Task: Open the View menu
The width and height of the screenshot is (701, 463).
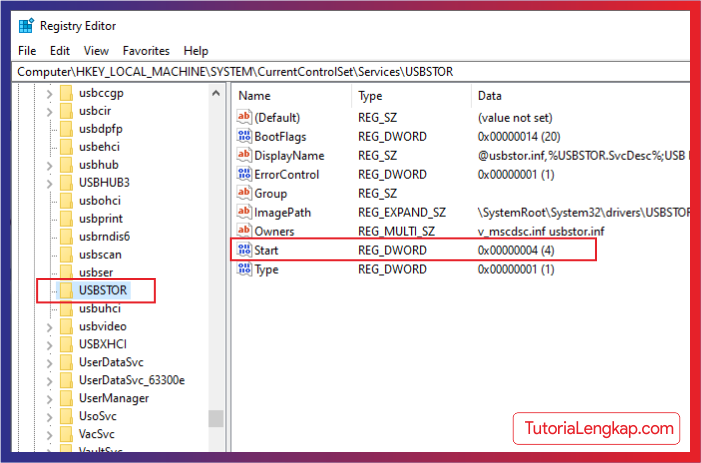Action: point(96,51)
